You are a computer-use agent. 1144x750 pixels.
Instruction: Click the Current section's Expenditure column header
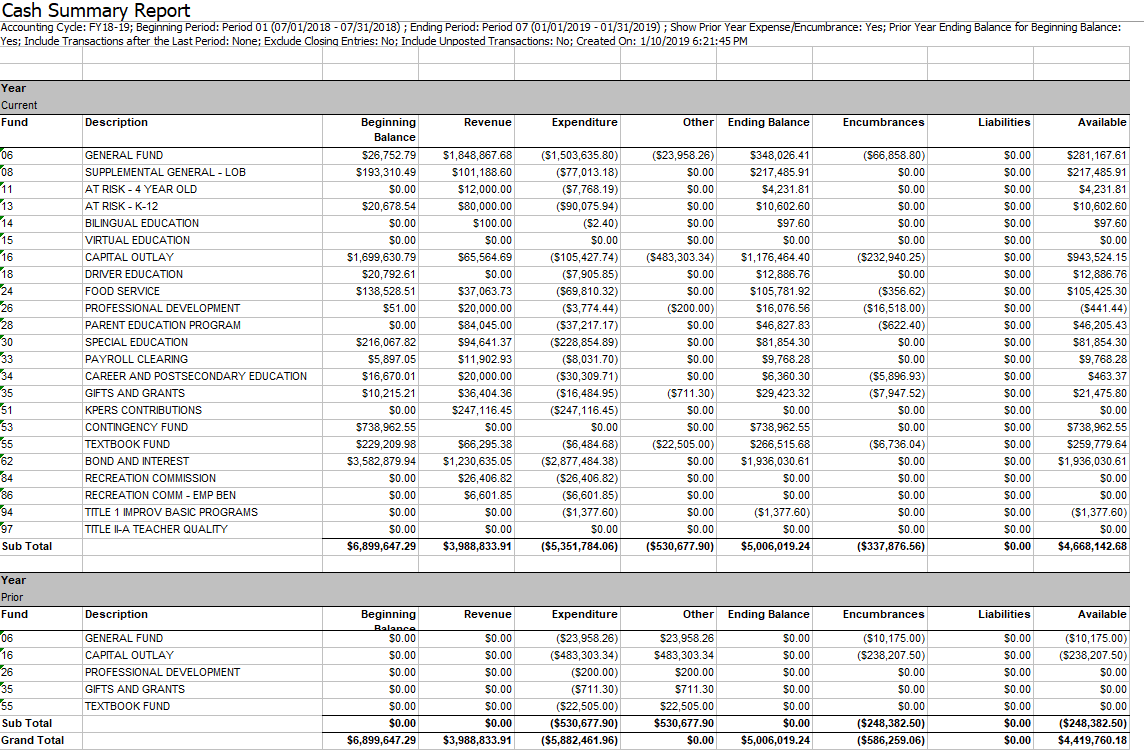point(584,123)
